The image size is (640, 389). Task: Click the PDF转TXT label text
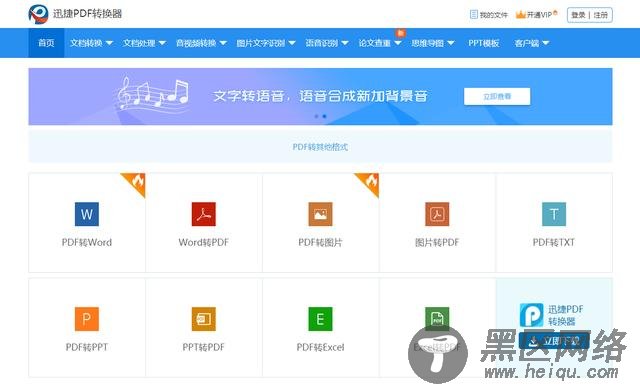pos(554,242)
